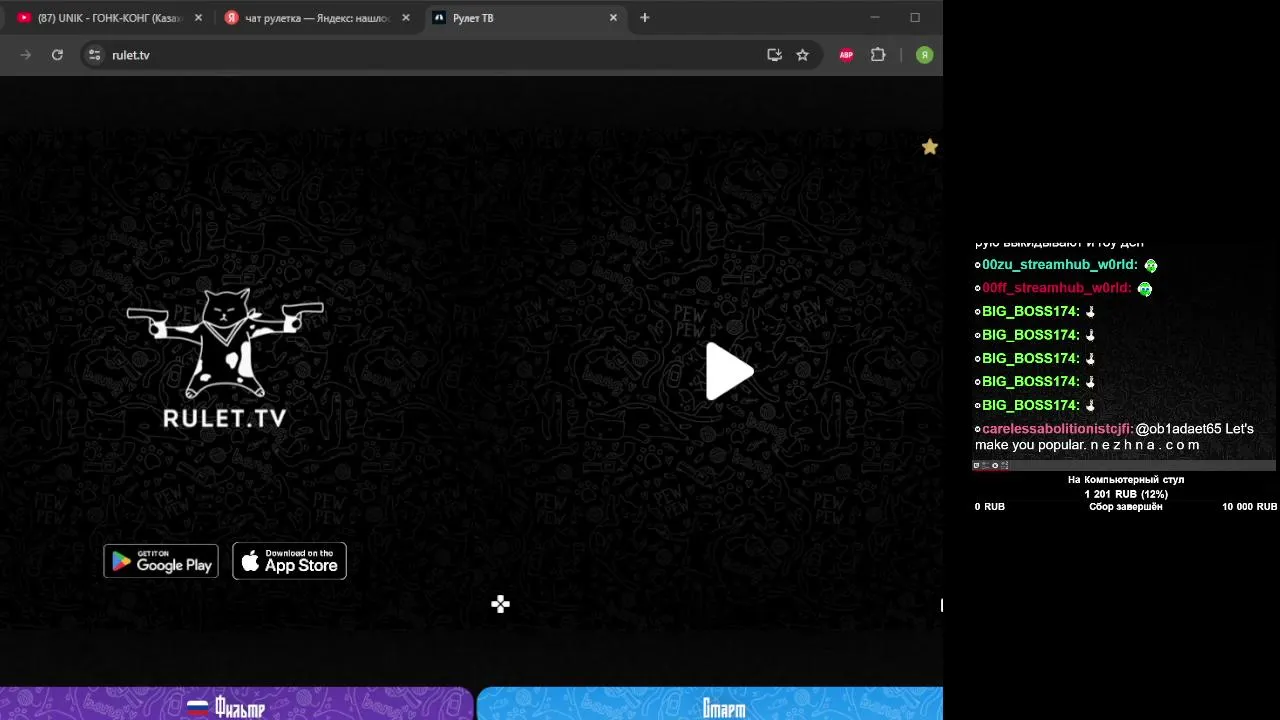
Task: Open the ABP ad blocker extension
Action: (x=846, y=55)
